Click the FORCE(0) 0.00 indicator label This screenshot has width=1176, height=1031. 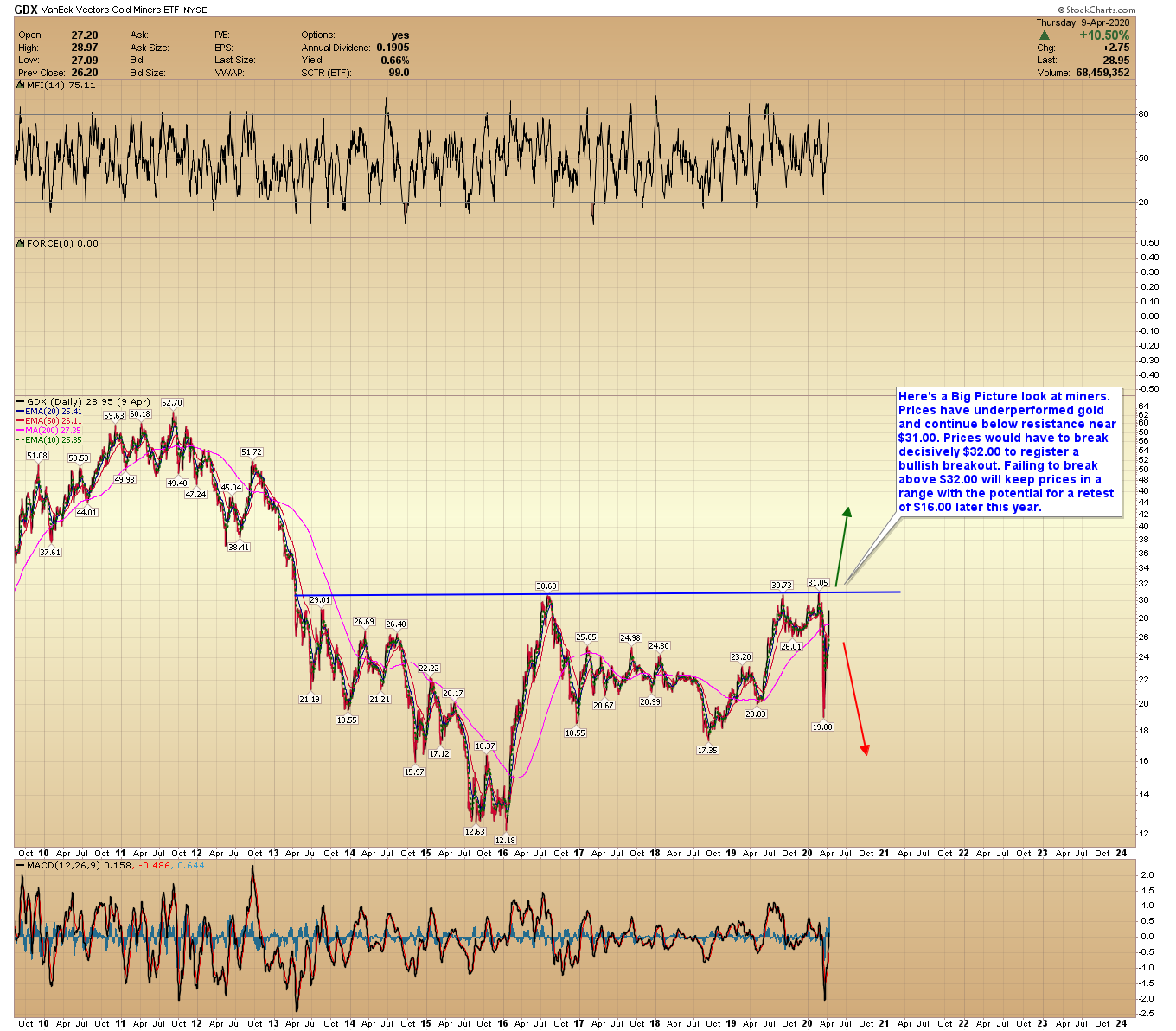click(62, 244)
